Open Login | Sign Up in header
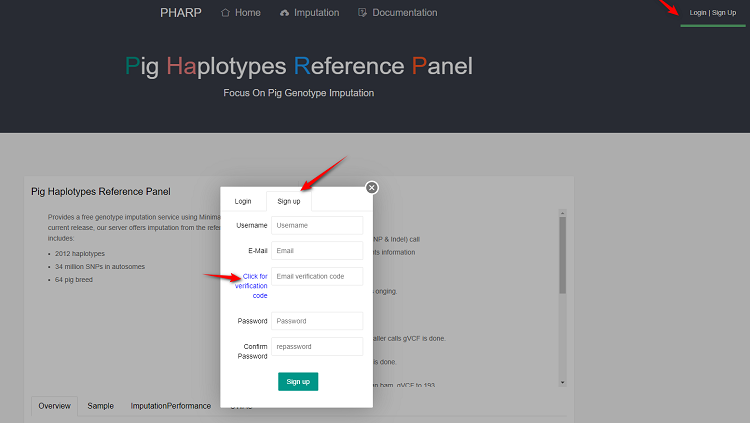The image size is (750, 423). [x=712, y=13]
